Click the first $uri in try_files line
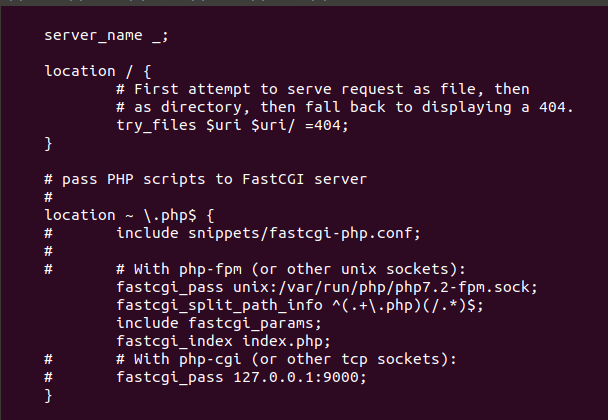 [227, 125]
